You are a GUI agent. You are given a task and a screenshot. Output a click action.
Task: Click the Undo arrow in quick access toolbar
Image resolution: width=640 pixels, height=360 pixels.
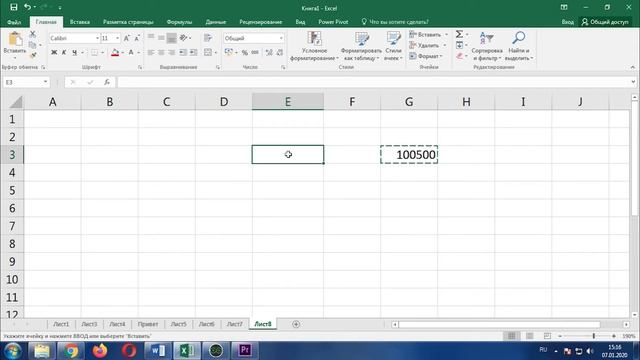point(27,7)
